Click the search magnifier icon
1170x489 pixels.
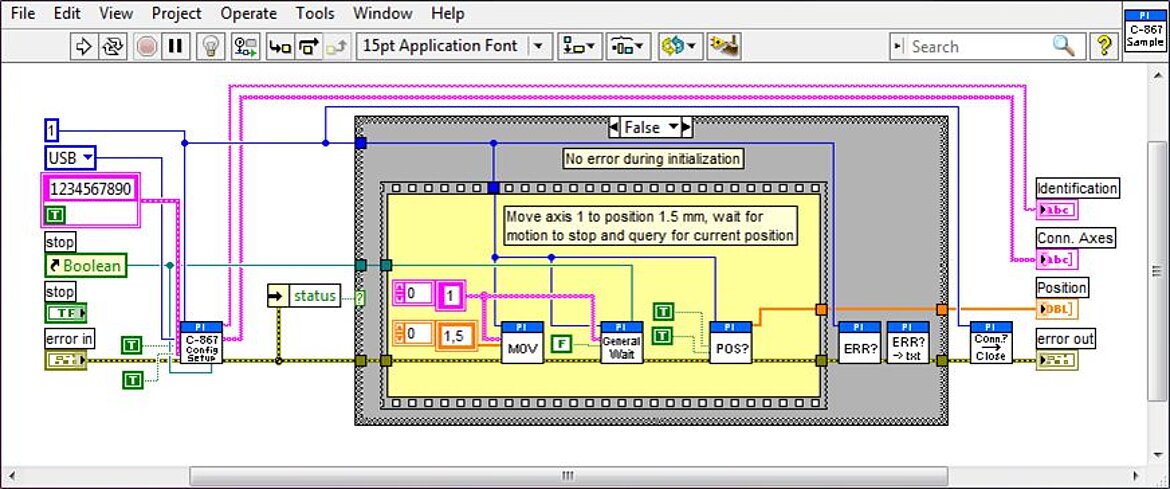pos(1065,46)
